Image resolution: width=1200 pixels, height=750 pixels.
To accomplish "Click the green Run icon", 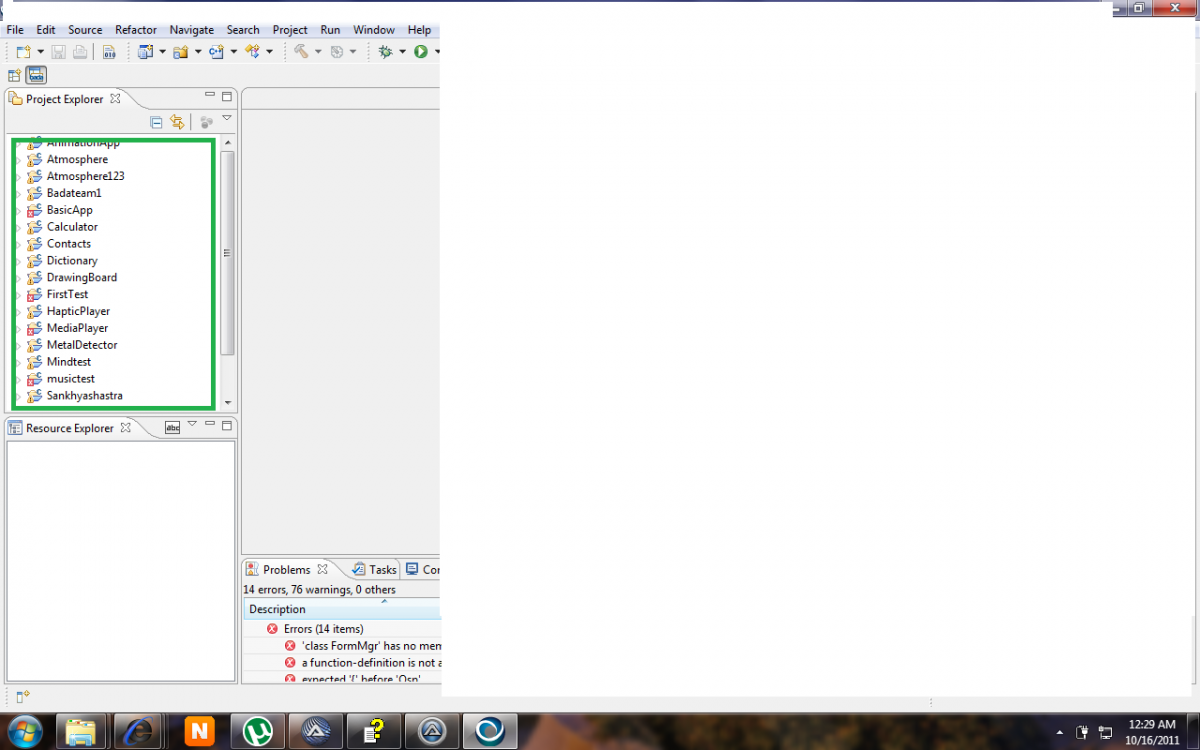I will tap(421, 52).
